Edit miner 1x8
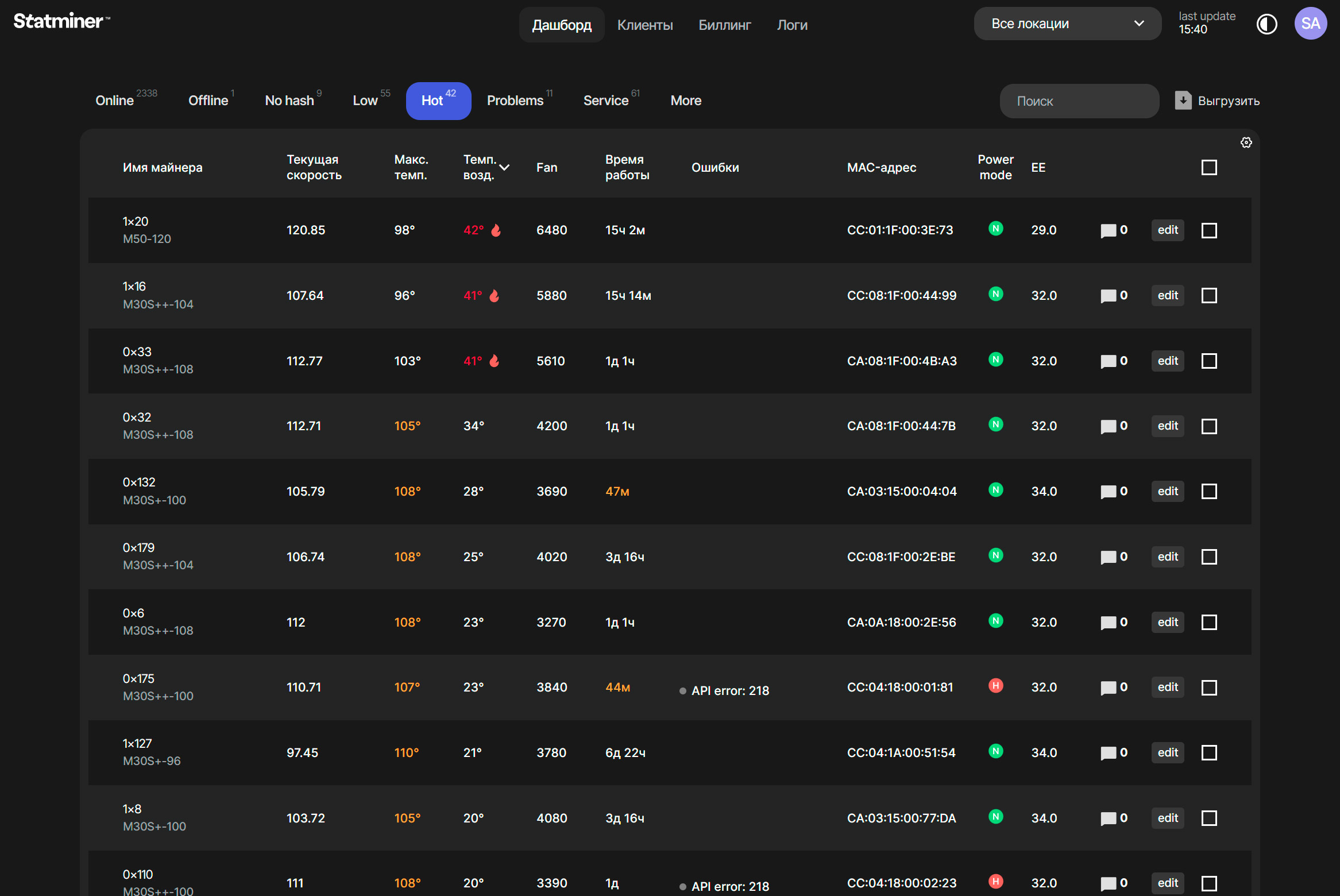 pos(1168,818)
